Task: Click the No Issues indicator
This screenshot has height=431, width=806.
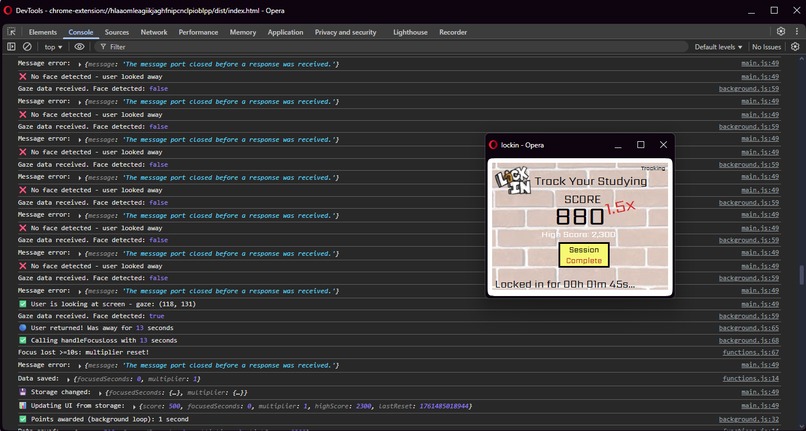Action: coord(766,47)
